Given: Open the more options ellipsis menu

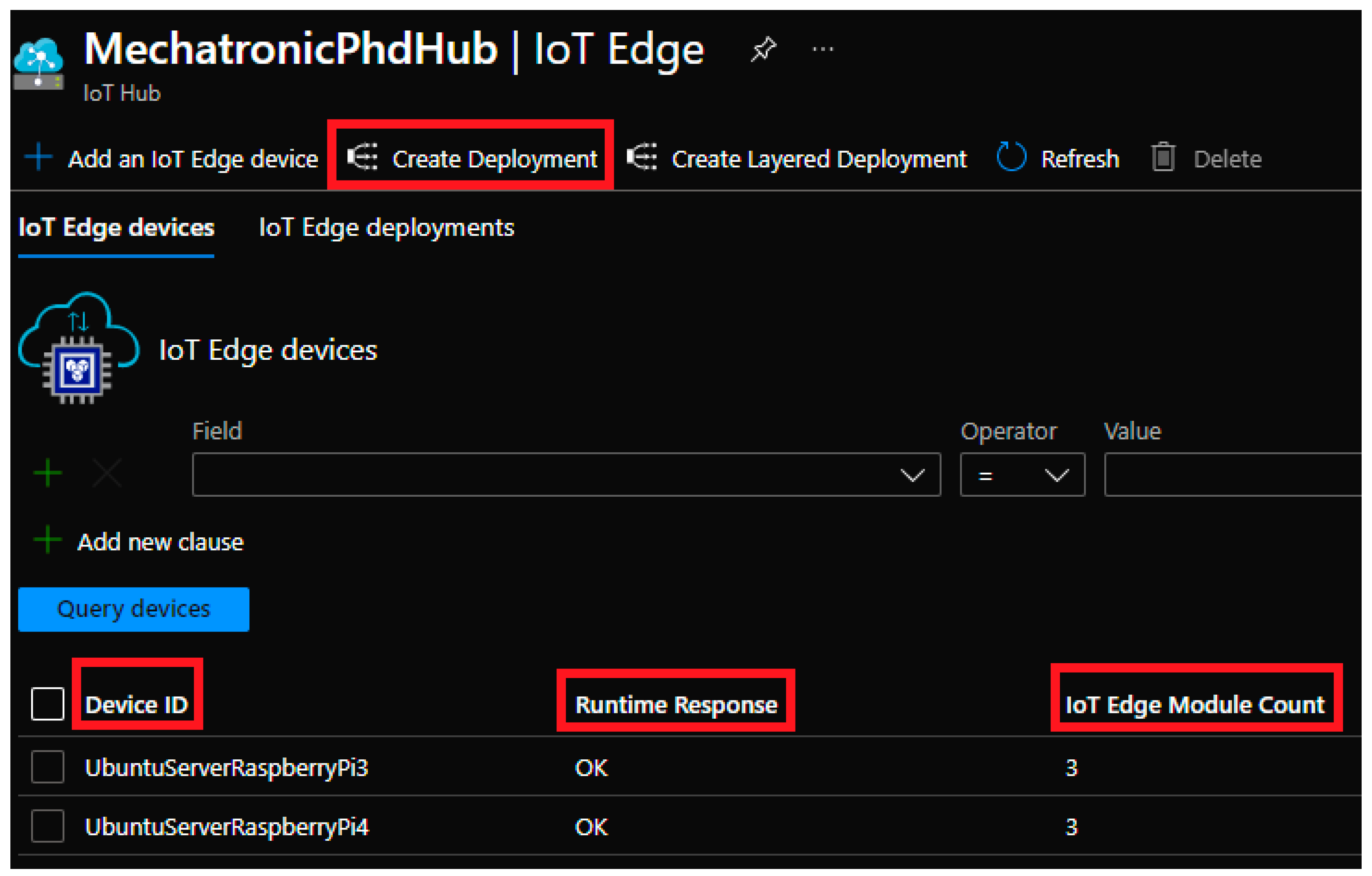Looking at the screenshot, I should pyautogui.click(x=823, y=49).
